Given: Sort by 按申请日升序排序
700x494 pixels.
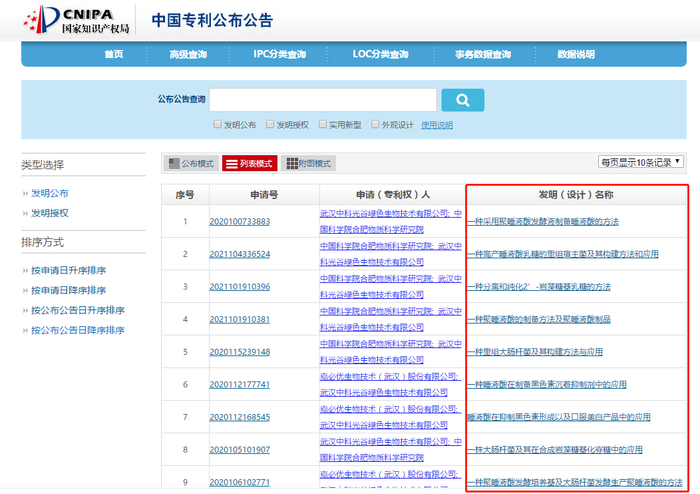Looking at the screenshot, I should [x=68, y=270].
